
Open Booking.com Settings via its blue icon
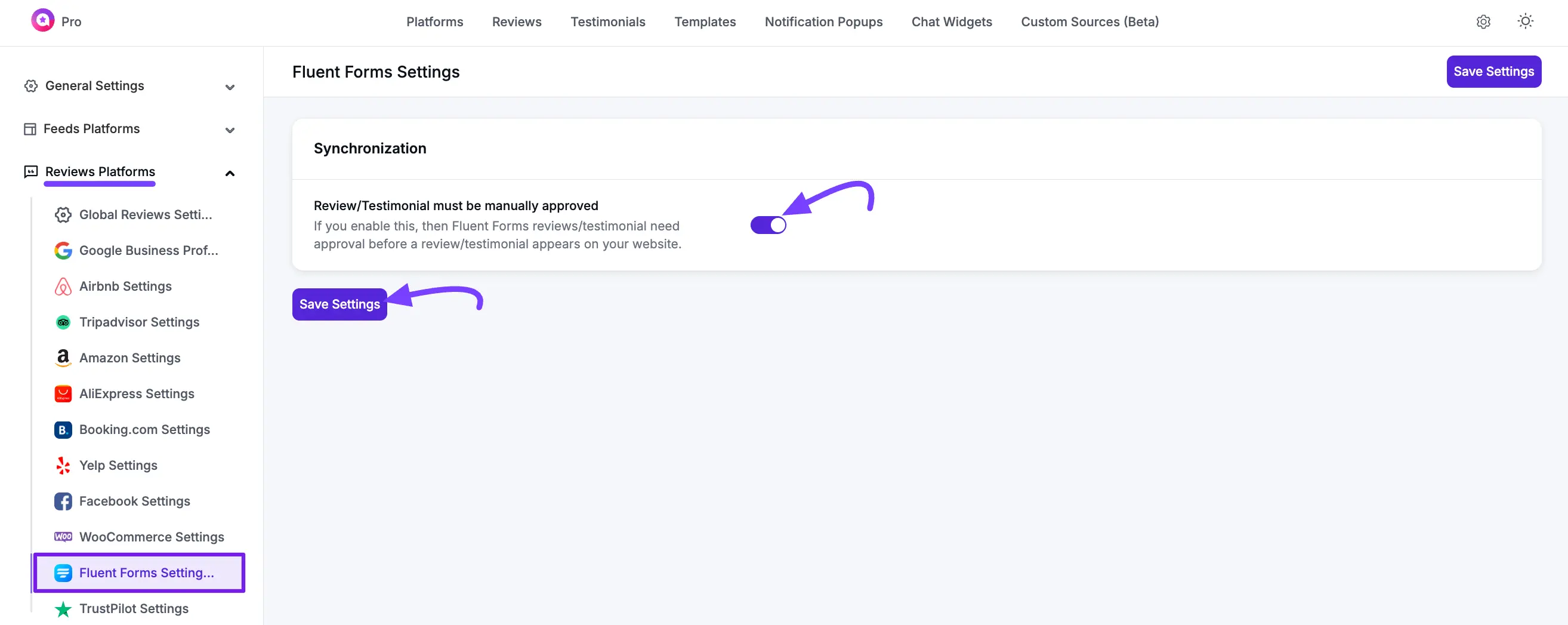[x=63, y=429]
